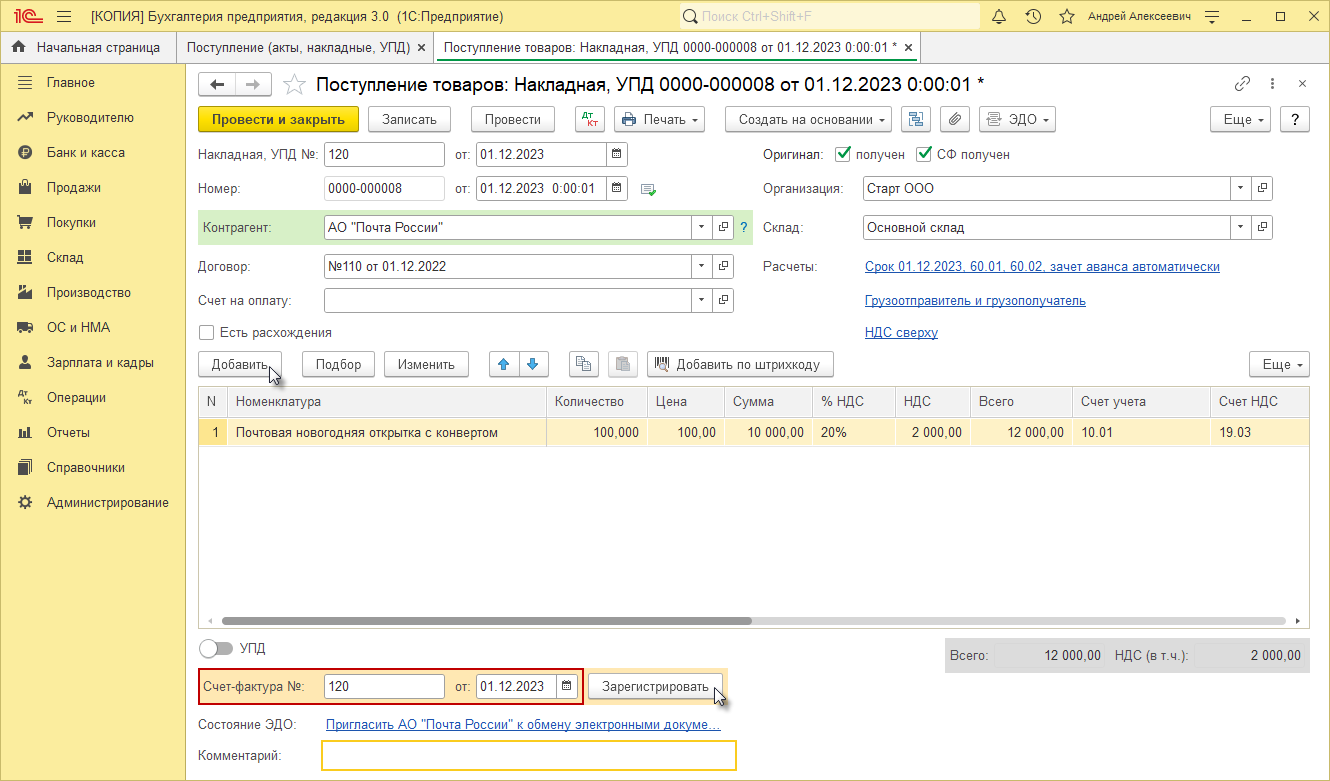Expand the ЭДО dropdown button
Screen dimensions: 1330x781
click(x=1017, y=119)
